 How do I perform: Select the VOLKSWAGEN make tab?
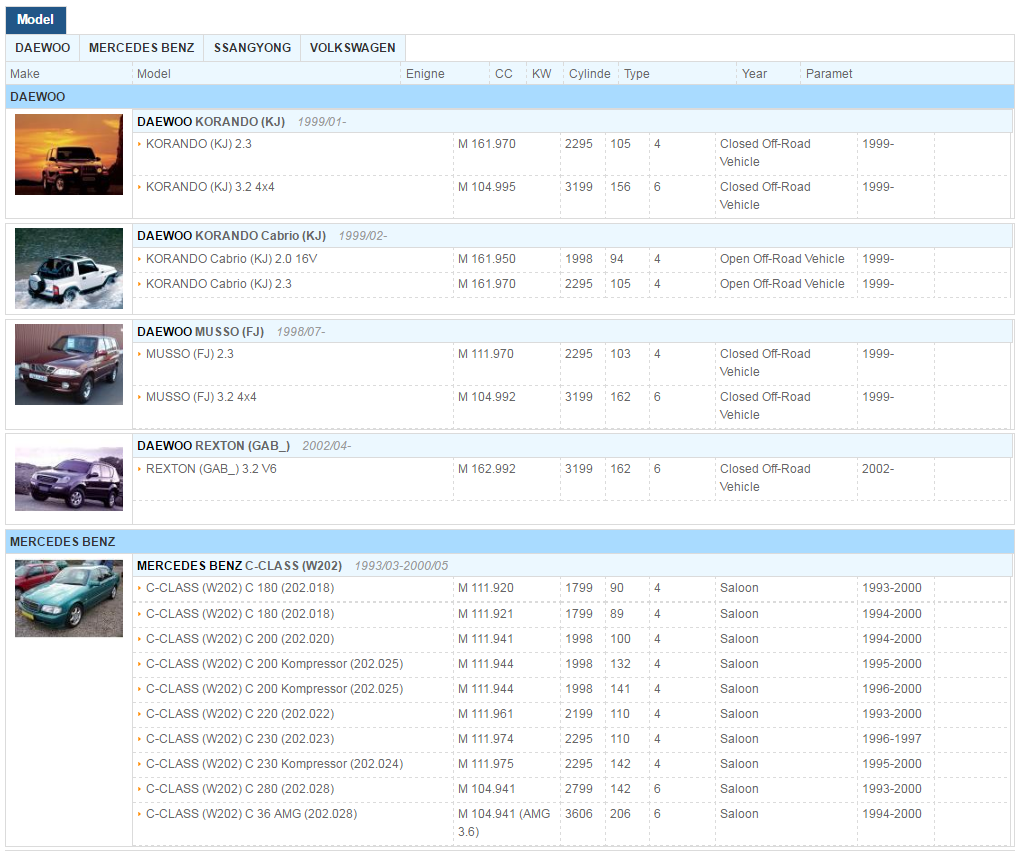(x=353, y=48)
